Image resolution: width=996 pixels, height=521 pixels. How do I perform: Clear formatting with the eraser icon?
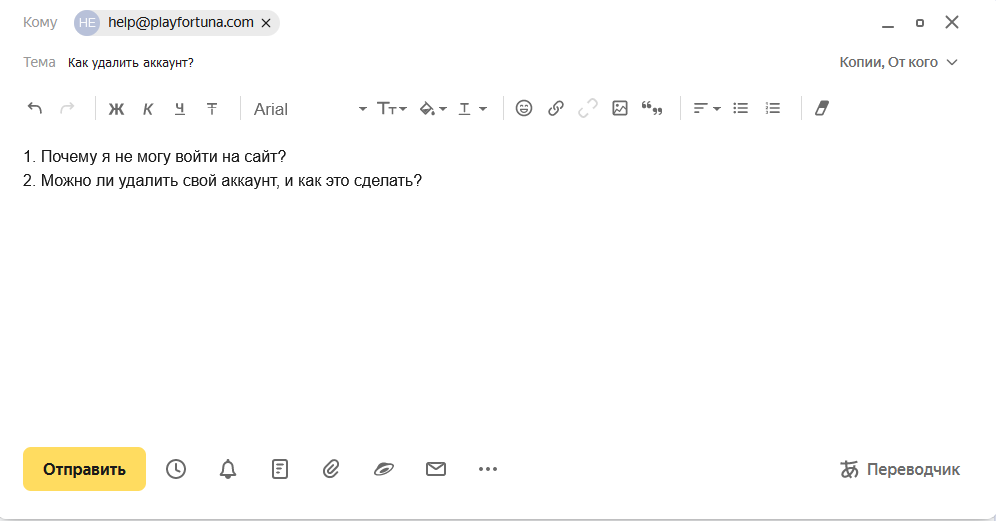[822, 109]
